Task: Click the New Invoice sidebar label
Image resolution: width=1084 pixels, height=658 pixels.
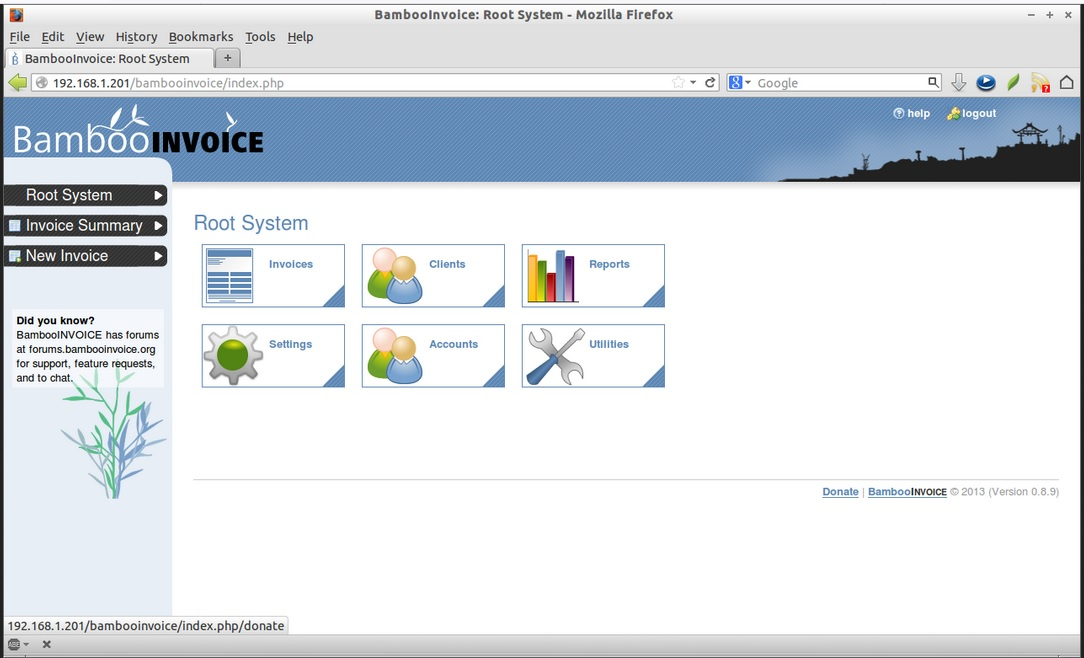Action: [x=66, y=256]
